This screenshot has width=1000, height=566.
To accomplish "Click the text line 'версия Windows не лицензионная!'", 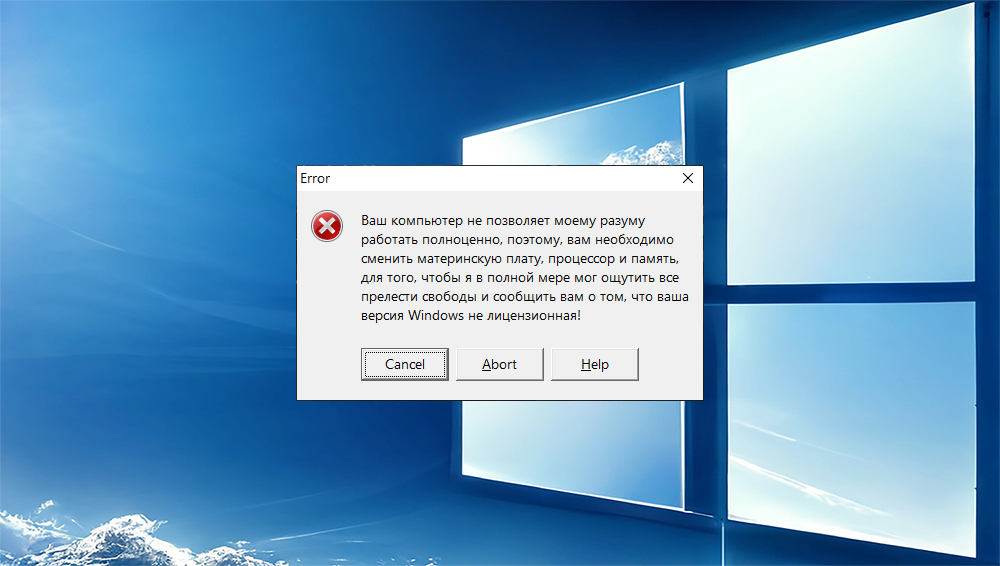I will point(471,315).
